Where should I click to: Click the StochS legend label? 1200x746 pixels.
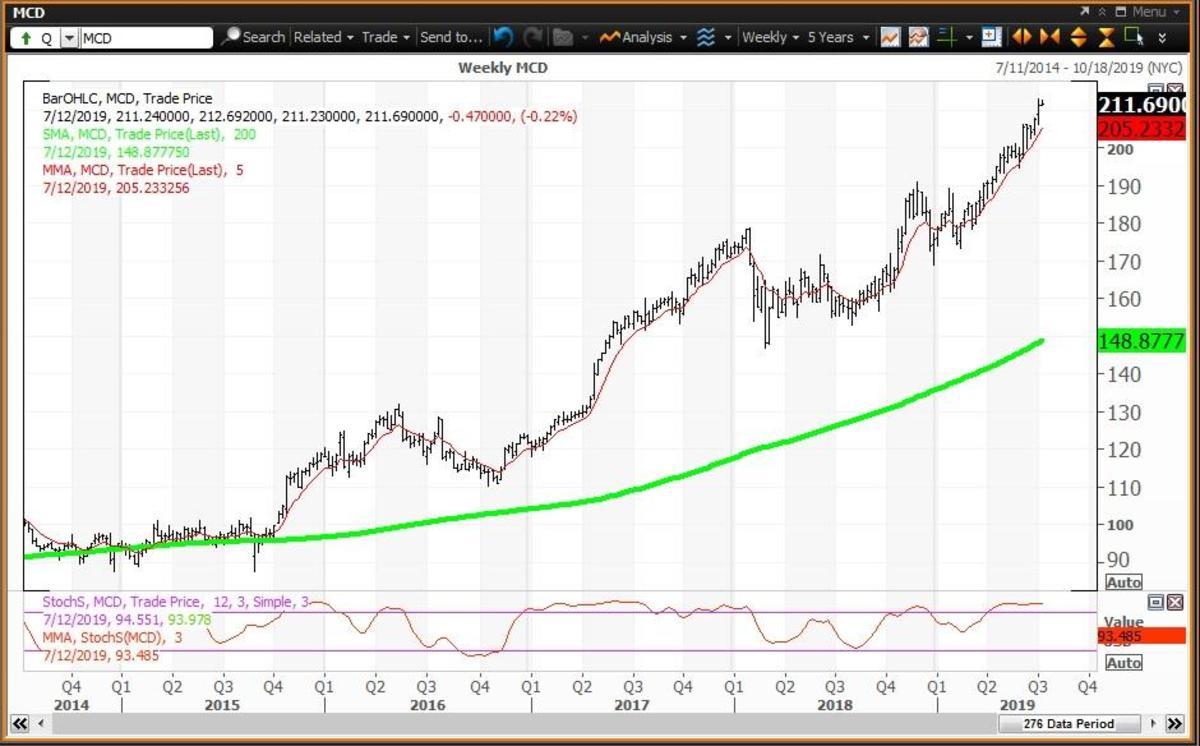coord(176,602)
